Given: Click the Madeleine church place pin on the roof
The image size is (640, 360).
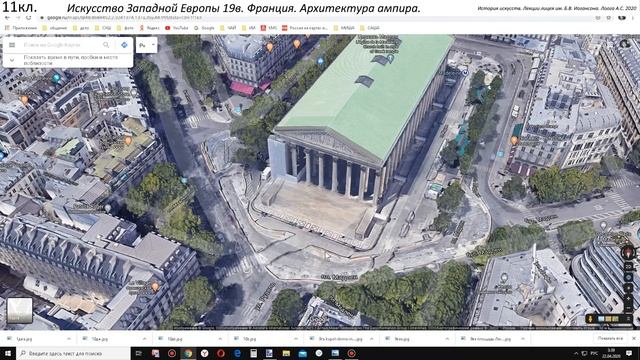Looking at the screenshot, I should point(391,58).
